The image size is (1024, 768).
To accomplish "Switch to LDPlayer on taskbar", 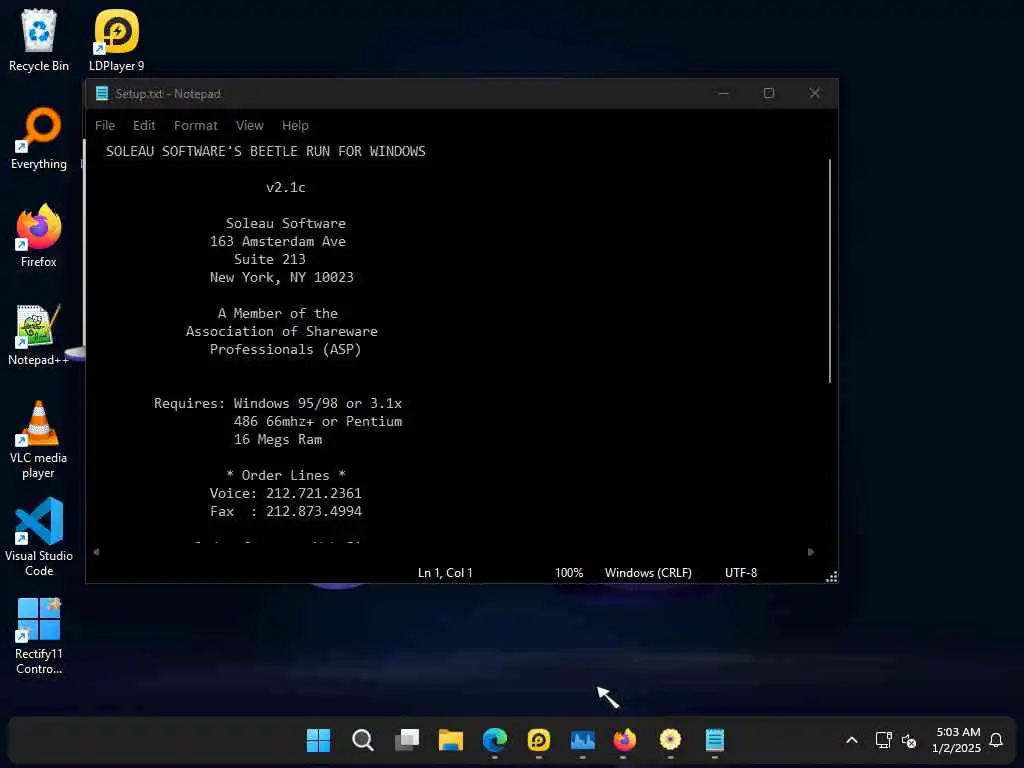I will (x=539, y=740).
